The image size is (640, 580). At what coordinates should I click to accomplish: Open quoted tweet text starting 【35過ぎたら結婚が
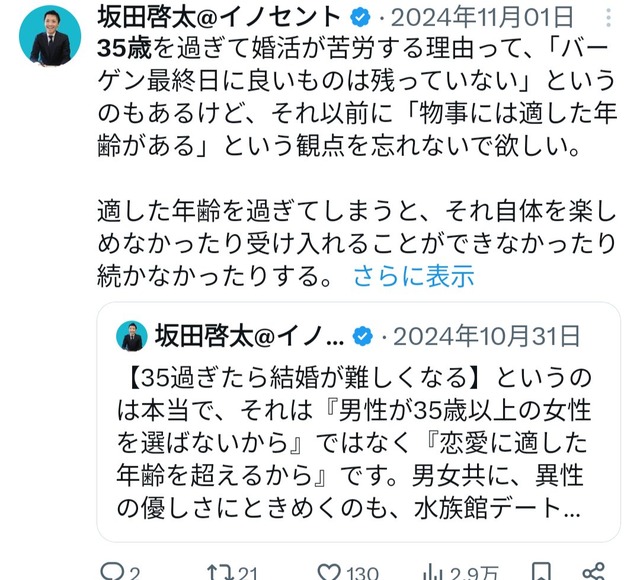point(353,444)
